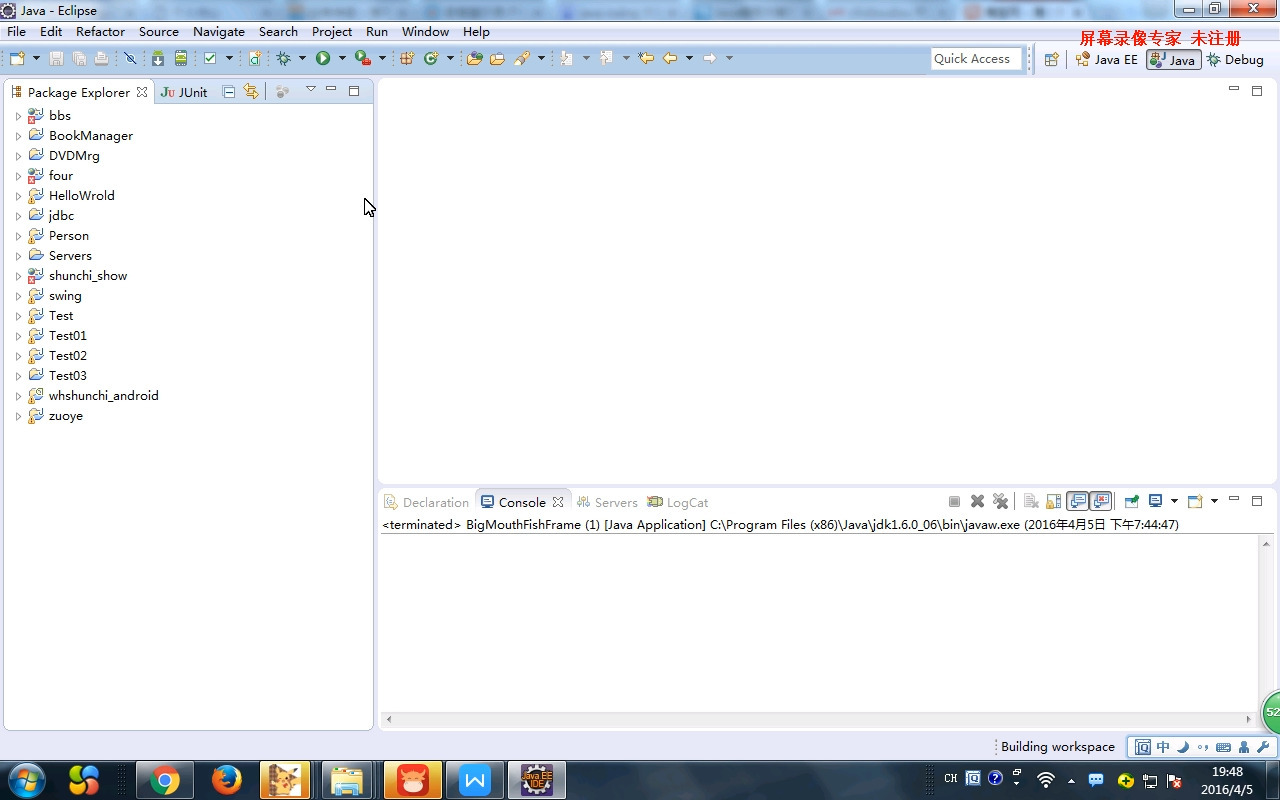Toggle Show Console on Standard Error change
This screenshot has width=1280, height=800.
[x=1101, y=502]
